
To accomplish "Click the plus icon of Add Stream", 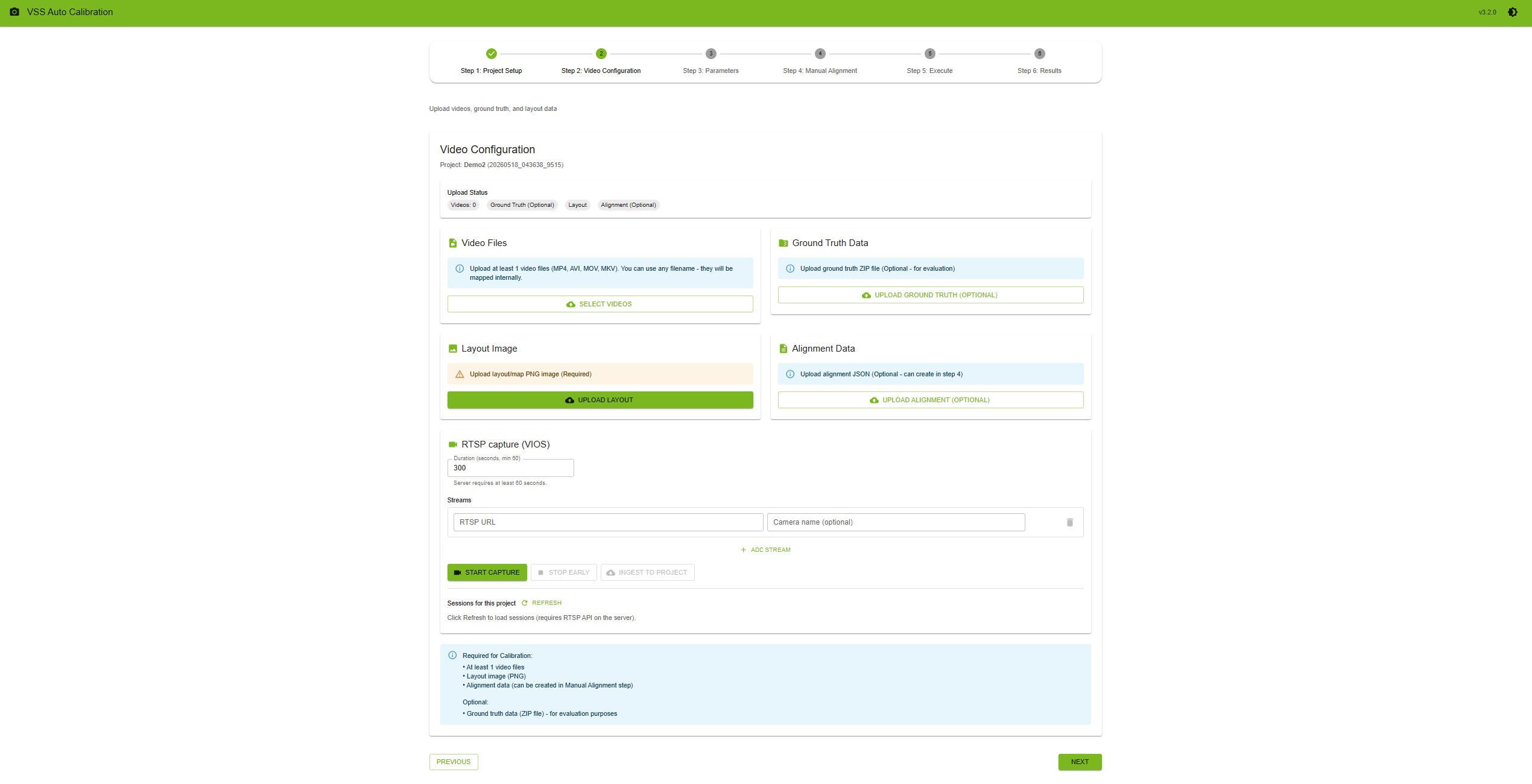I will (x=744, y=550).
